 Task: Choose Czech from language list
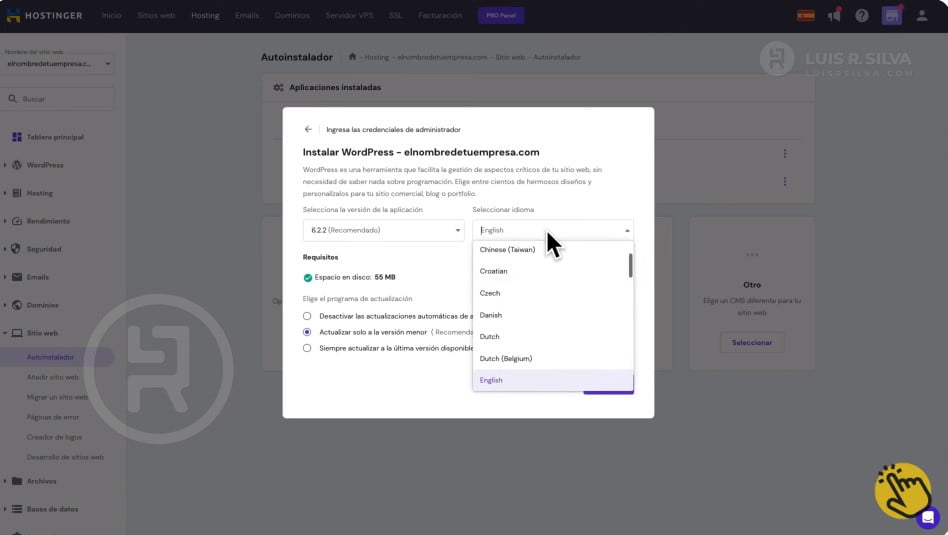pos(553,293)
